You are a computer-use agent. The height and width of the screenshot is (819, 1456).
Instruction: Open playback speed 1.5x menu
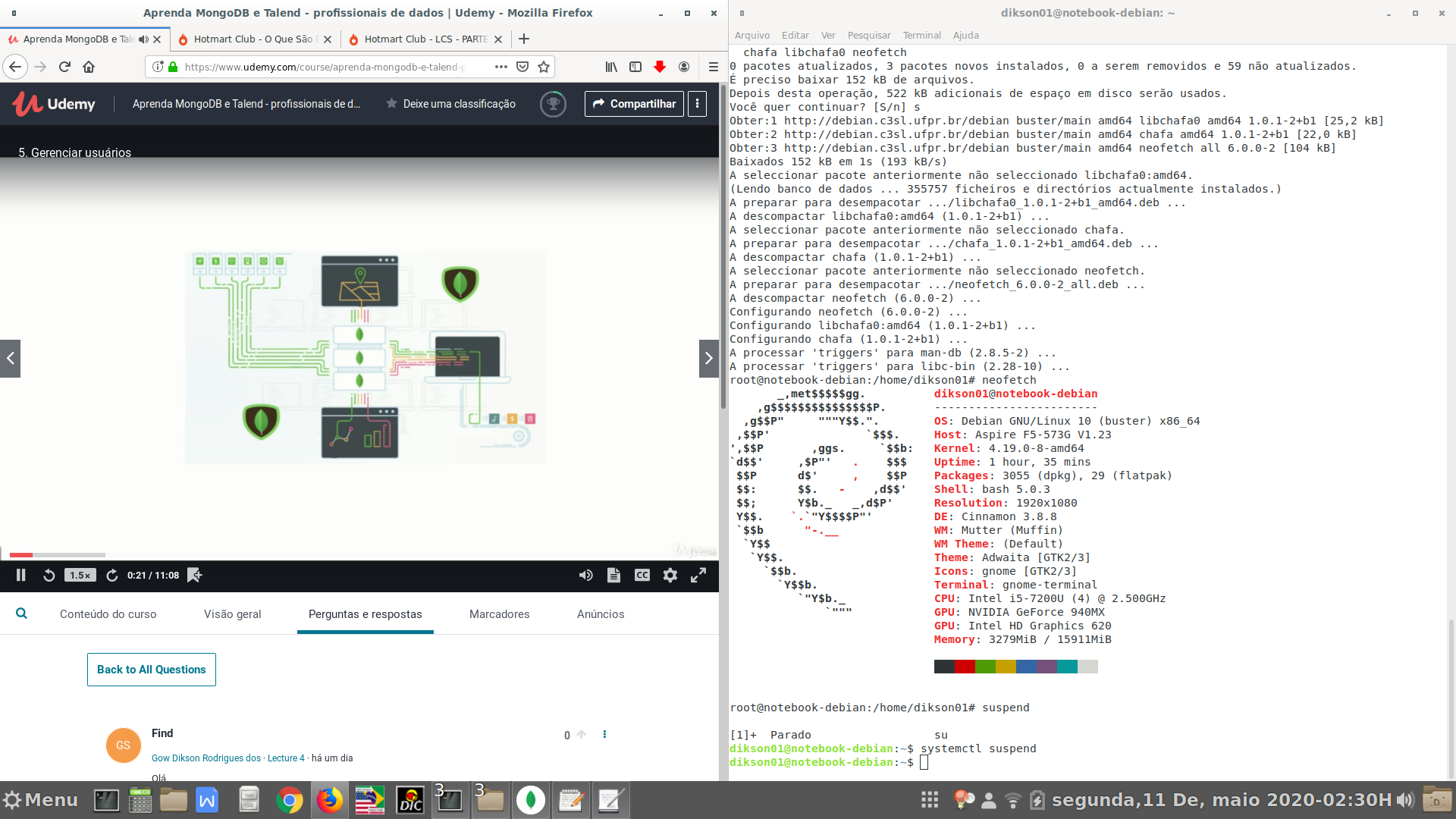point(80,576)
